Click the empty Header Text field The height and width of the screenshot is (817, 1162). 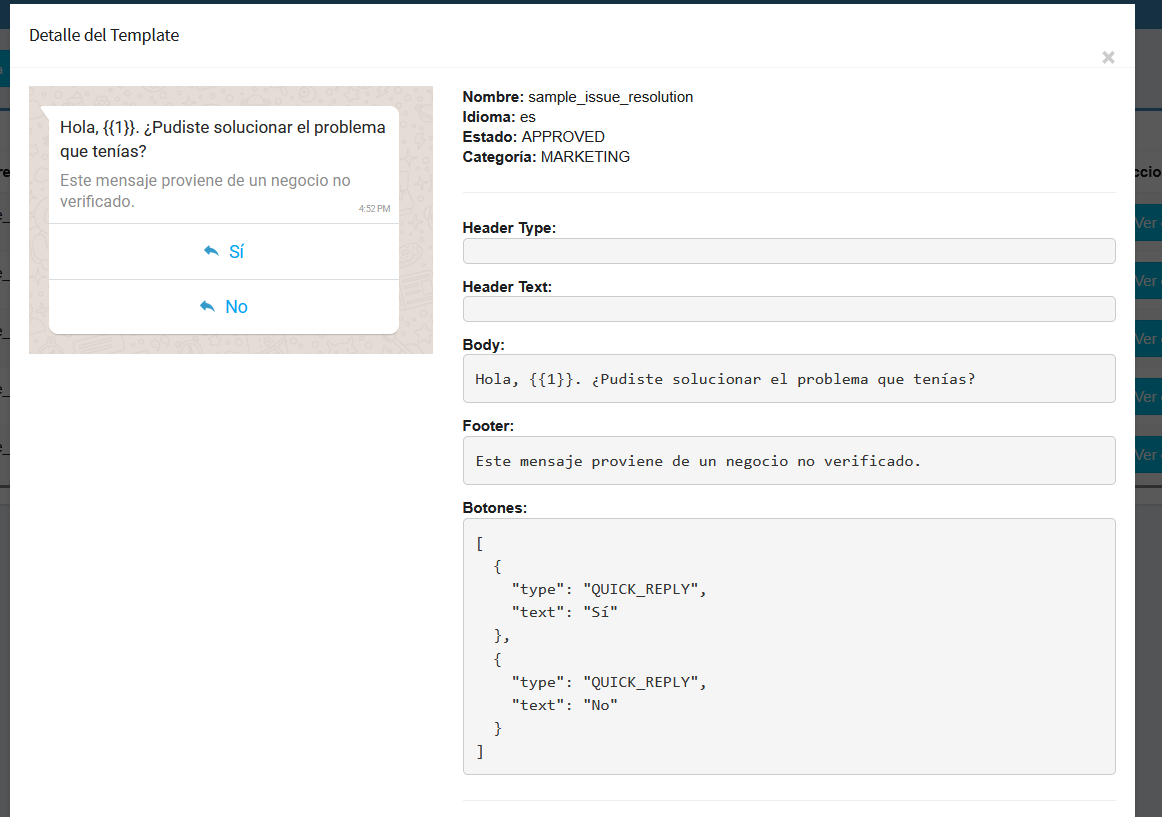point(788,309)
